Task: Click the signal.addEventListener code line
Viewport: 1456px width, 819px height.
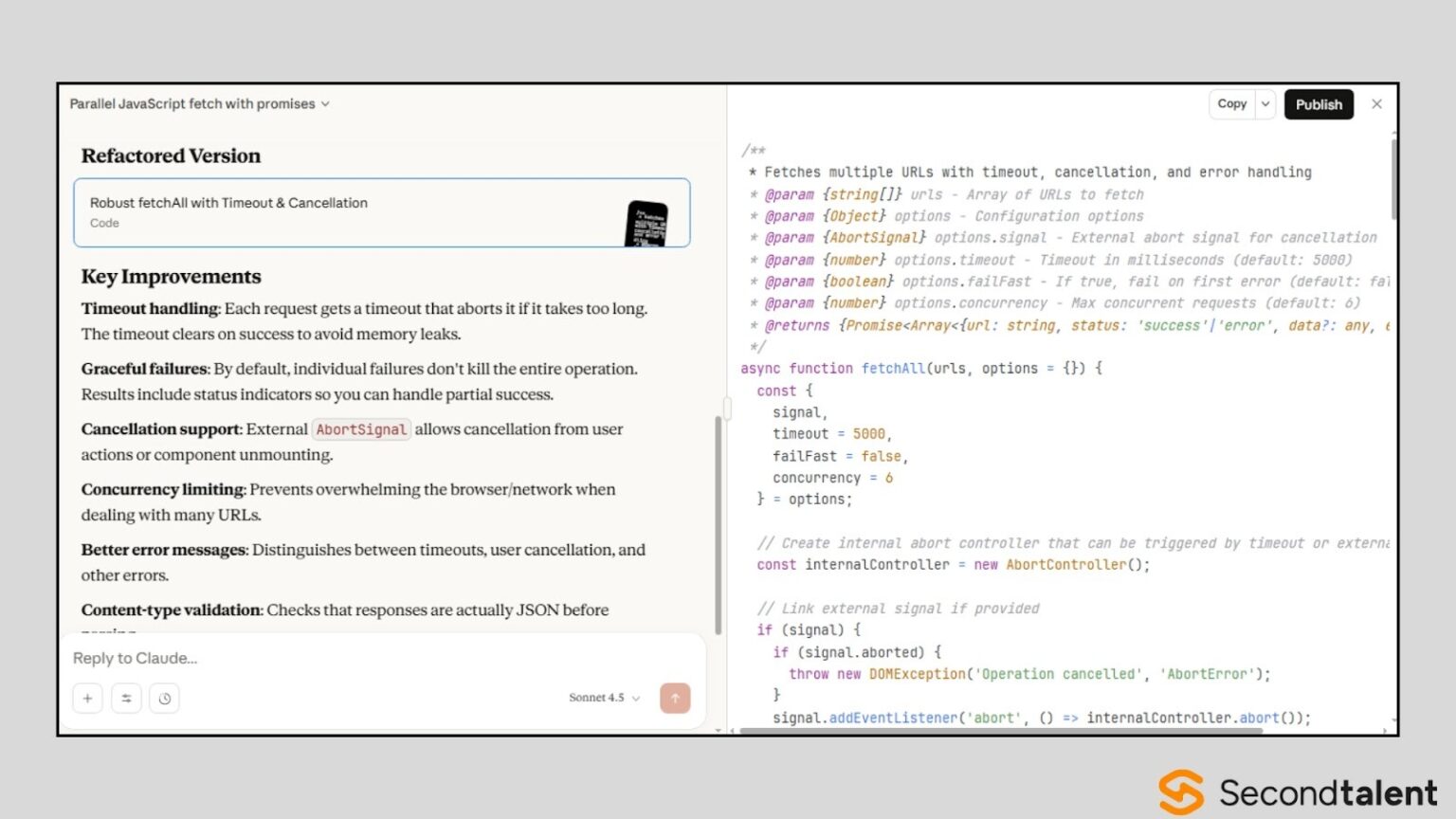Action: pyautogui.click(x=1042, y=718)
